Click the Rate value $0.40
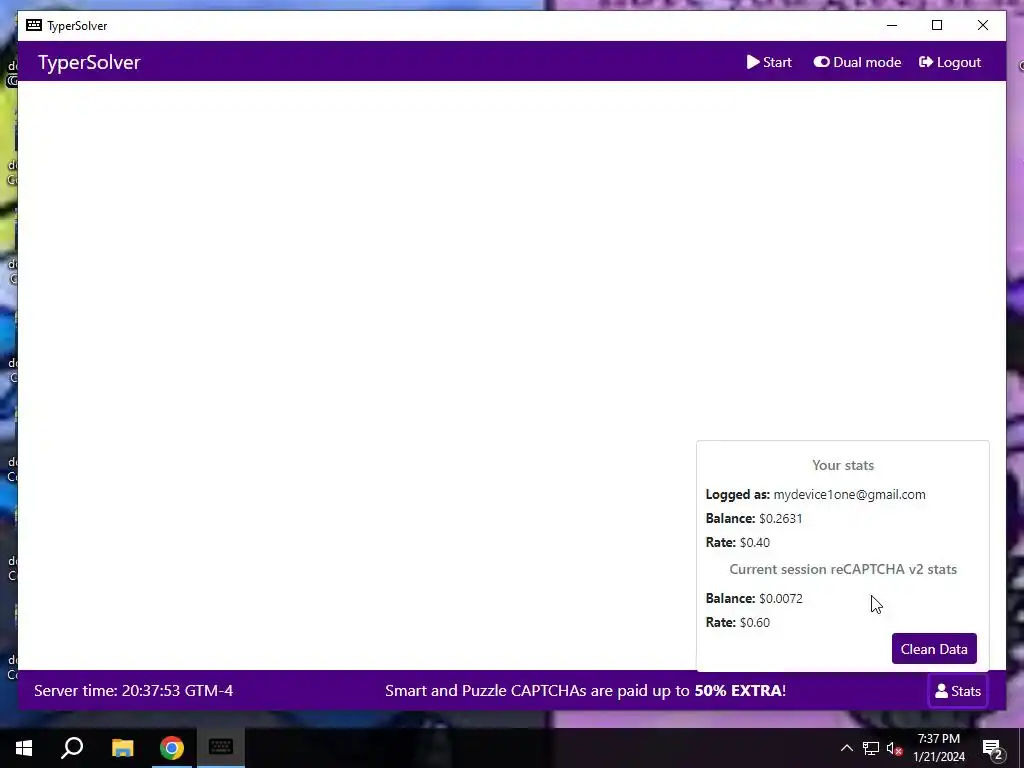 pos(754,543)
